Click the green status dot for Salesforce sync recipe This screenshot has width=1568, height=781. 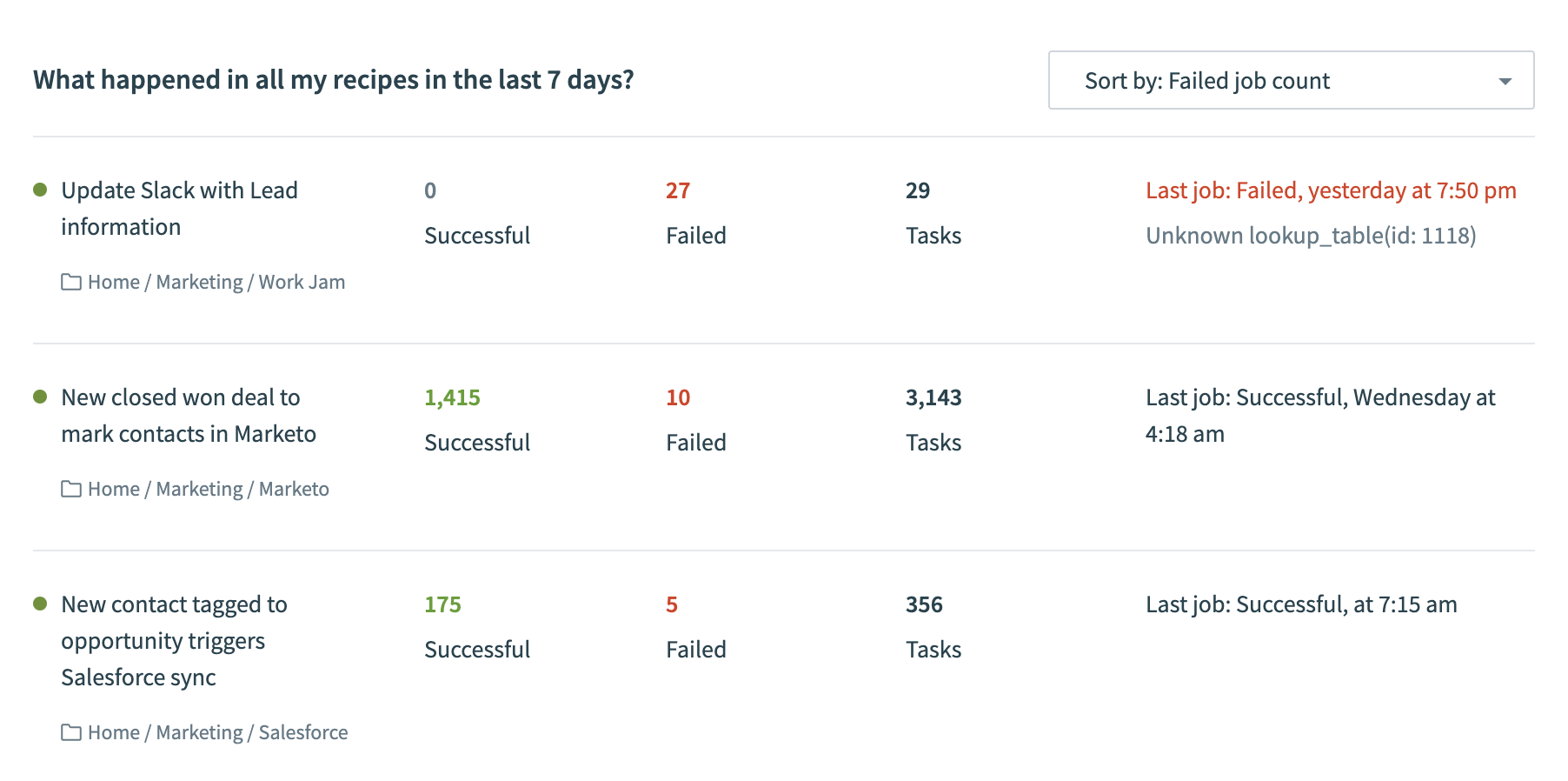coord(40,604)
